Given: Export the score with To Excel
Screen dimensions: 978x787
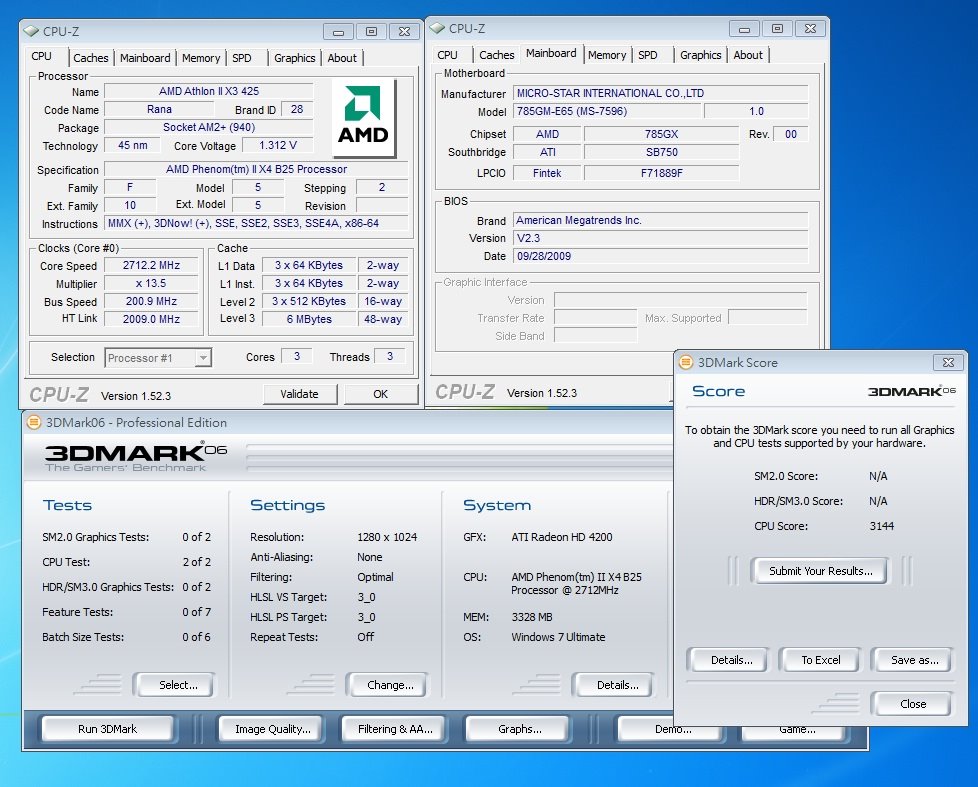Looking at the screenshot, I should (821, 660).
